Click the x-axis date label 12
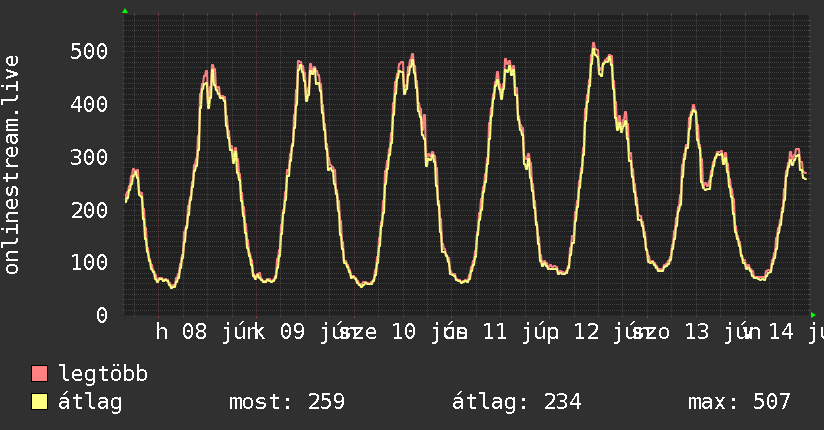 (586, 332)
